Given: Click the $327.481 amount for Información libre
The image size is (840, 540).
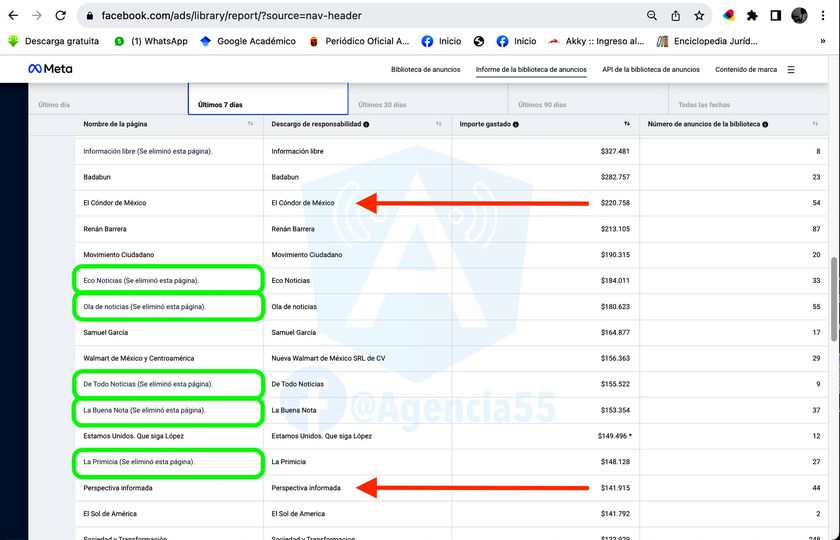Looking at the screenshot, I should 615,151.
